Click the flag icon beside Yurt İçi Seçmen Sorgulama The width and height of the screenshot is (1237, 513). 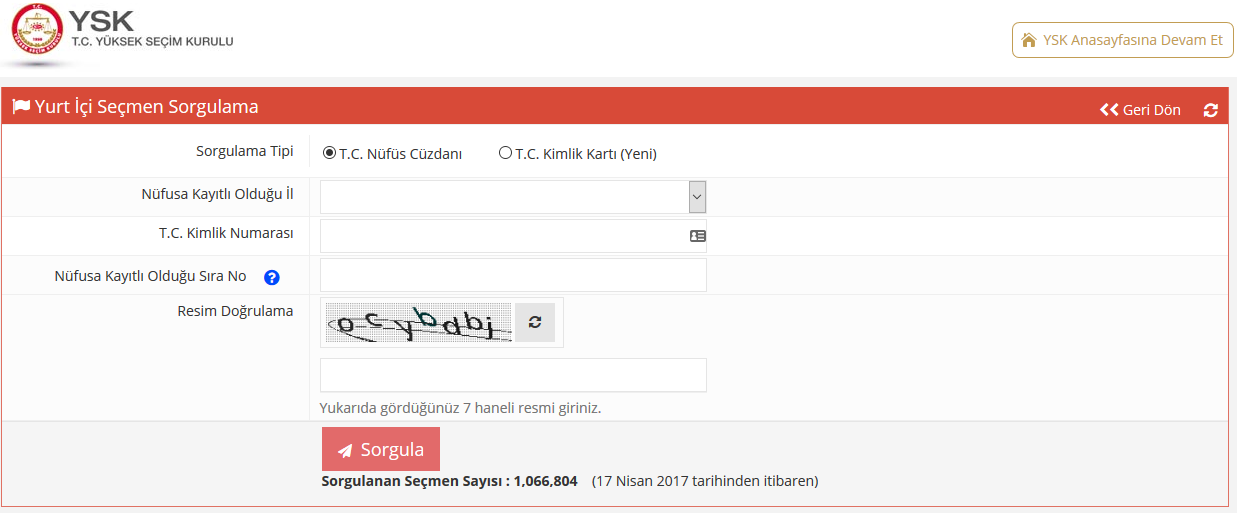click(x=21, y=106)
